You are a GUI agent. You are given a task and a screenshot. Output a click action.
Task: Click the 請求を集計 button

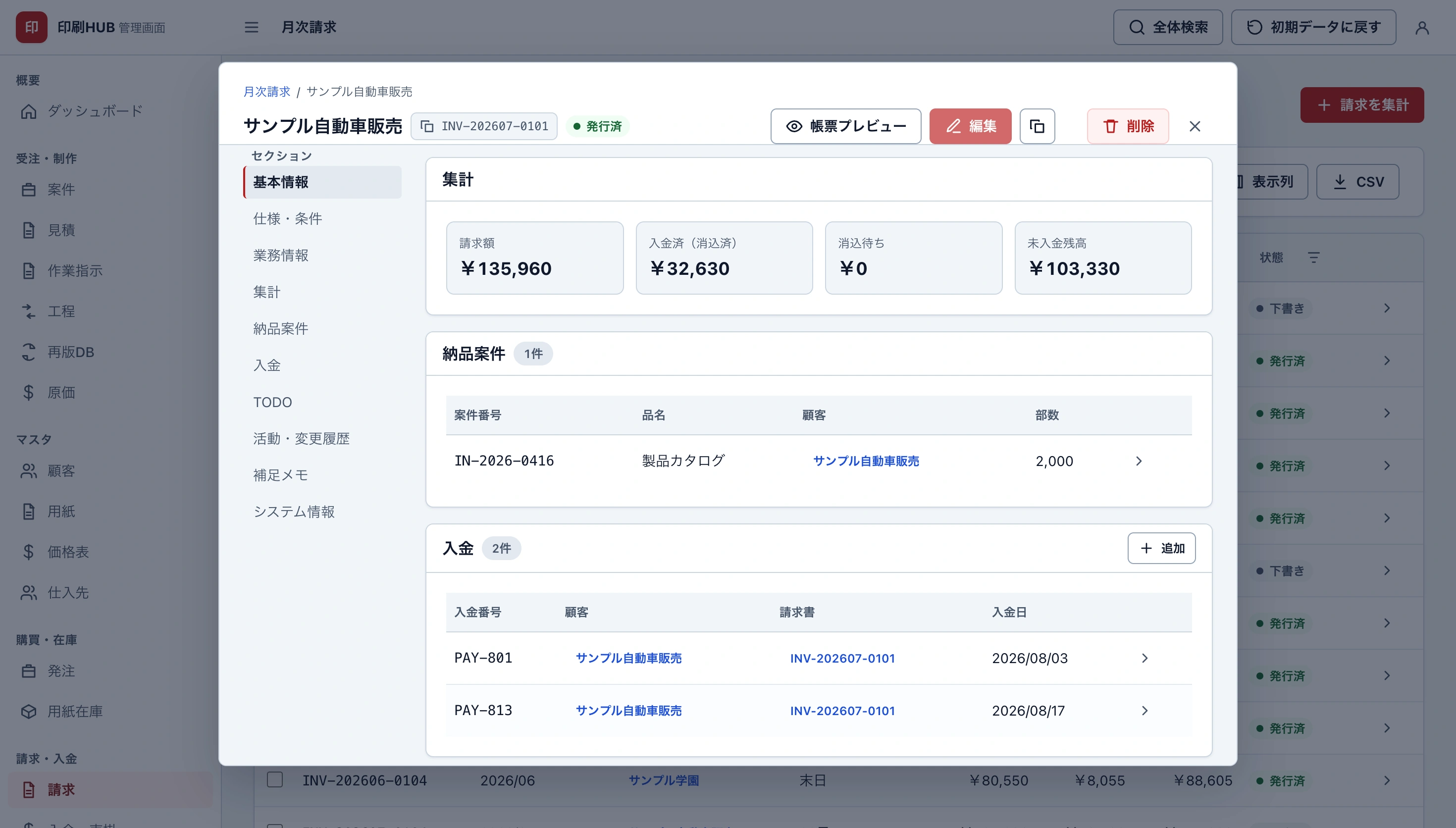(x=1361, y=105)
